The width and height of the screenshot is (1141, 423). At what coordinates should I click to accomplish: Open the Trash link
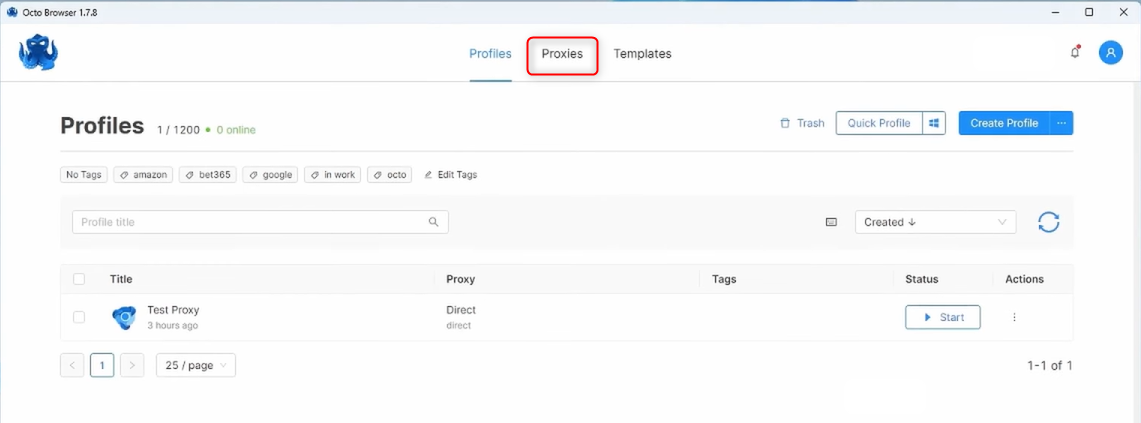(802, 123)
